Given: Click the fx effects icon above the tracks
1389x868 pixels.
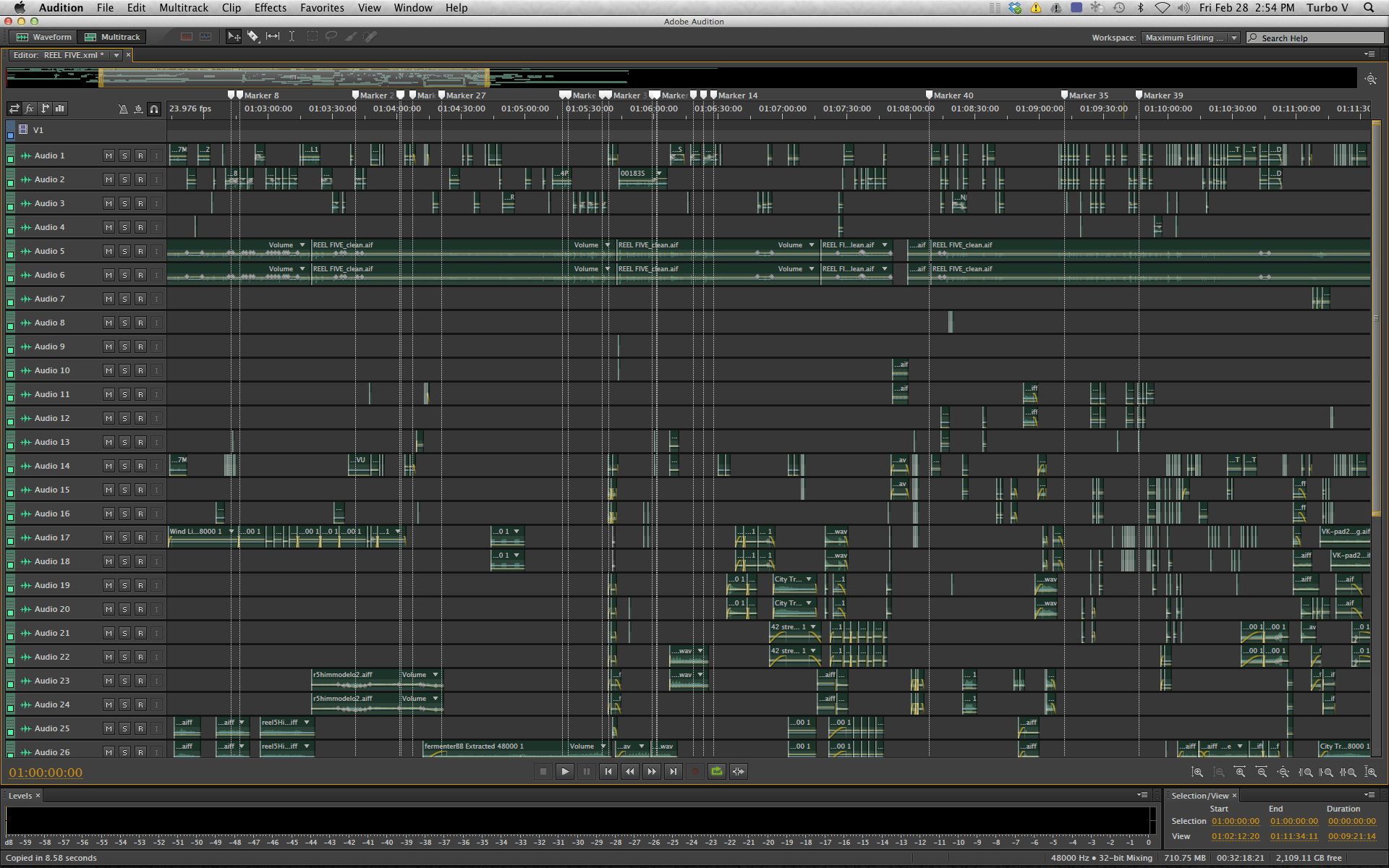Looking at the screenshot, I should (29, 109).
